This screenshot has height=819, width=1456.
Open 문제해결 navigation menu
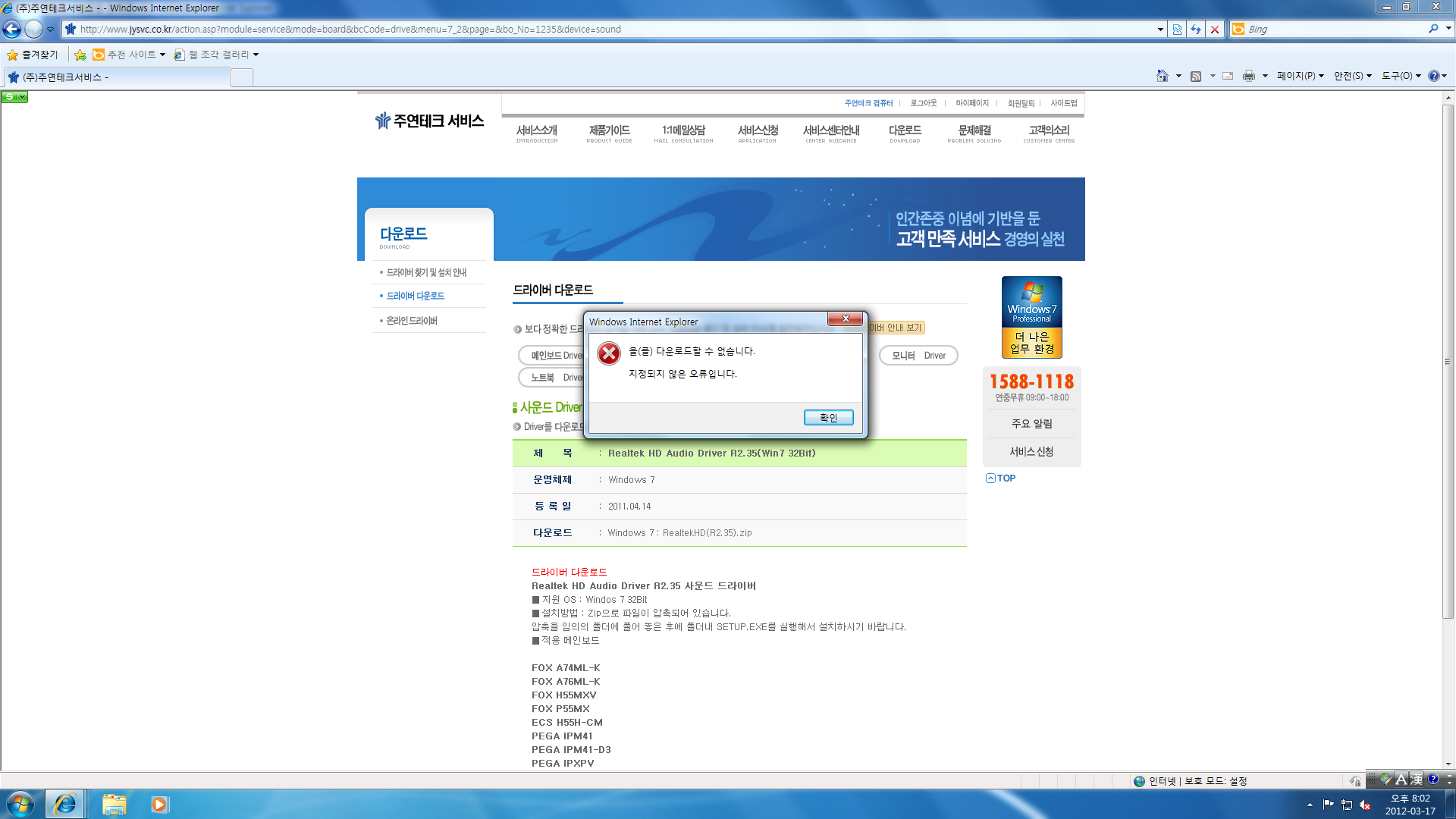pyautogui.click(x=974, y=133)
